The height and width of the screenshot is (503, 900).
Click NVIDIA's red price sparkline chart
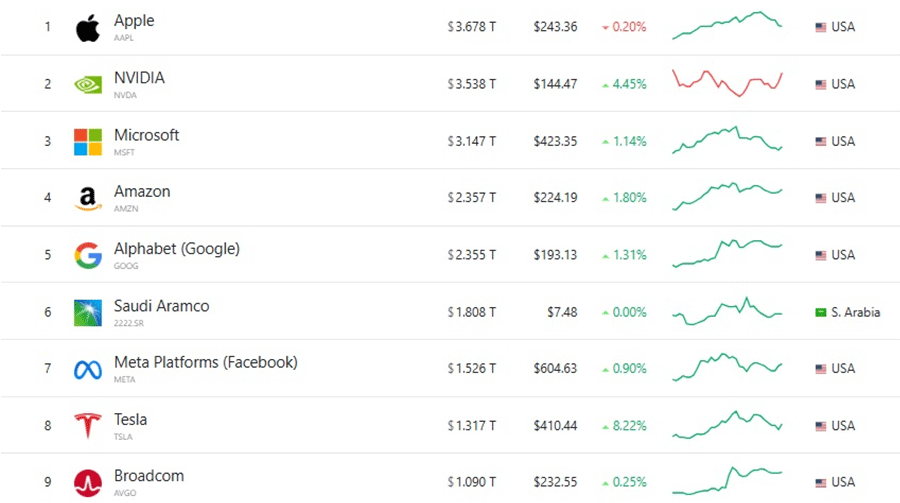pos(727,83)
